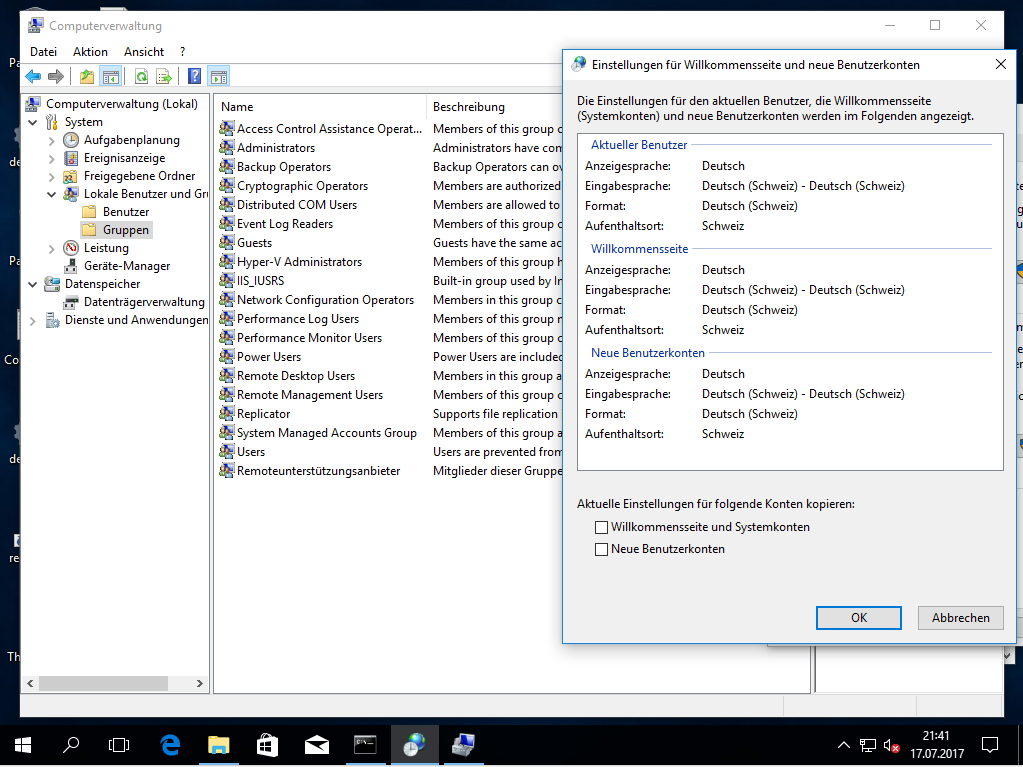Viewport: 1023px width, 767px height.
Task: Click Abbrechen to cancel the dialog
Action: click(x=960, y=618)
